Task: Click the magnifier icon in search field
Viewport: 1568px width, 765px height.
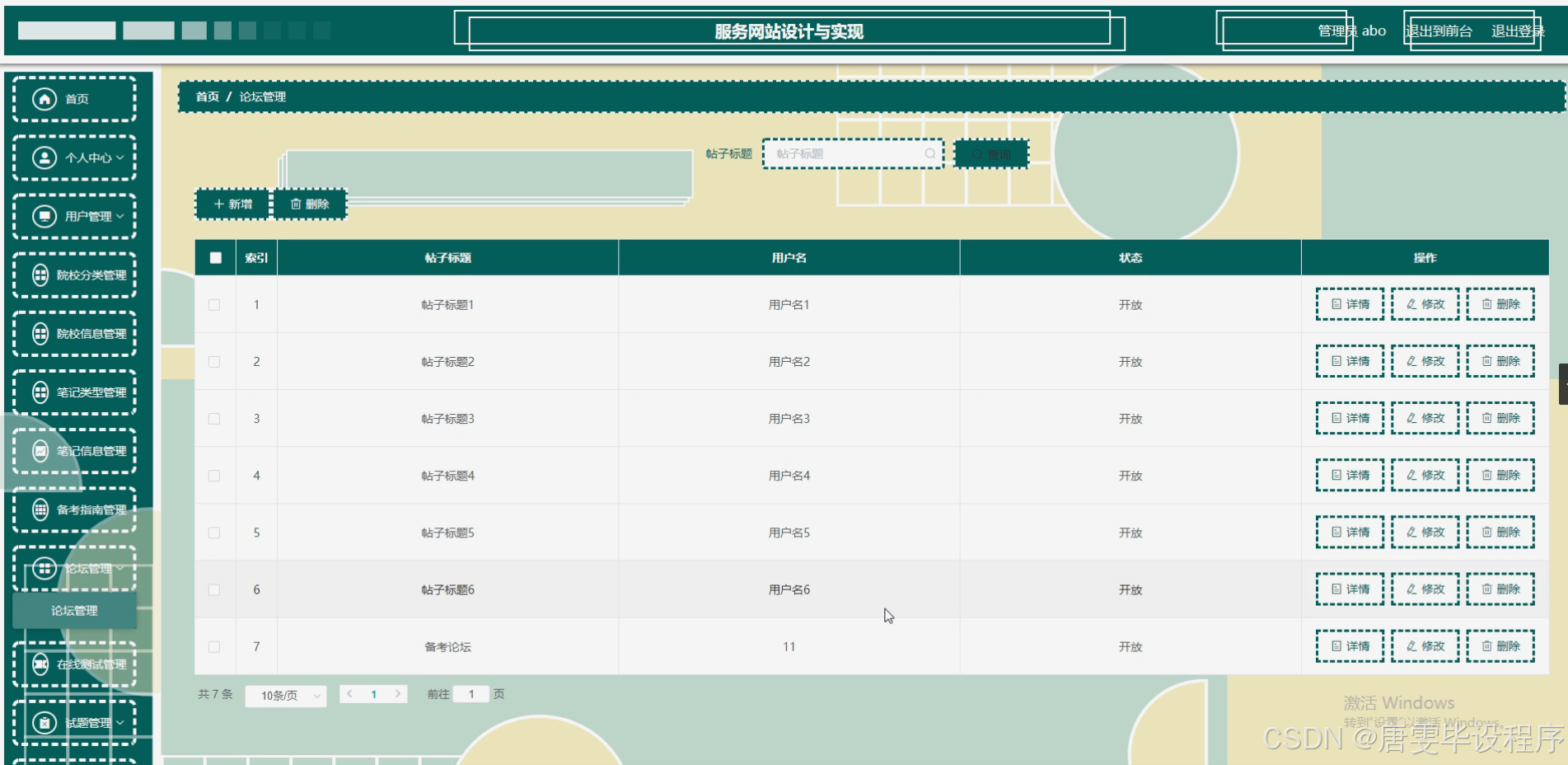Action: pos(930,154)
